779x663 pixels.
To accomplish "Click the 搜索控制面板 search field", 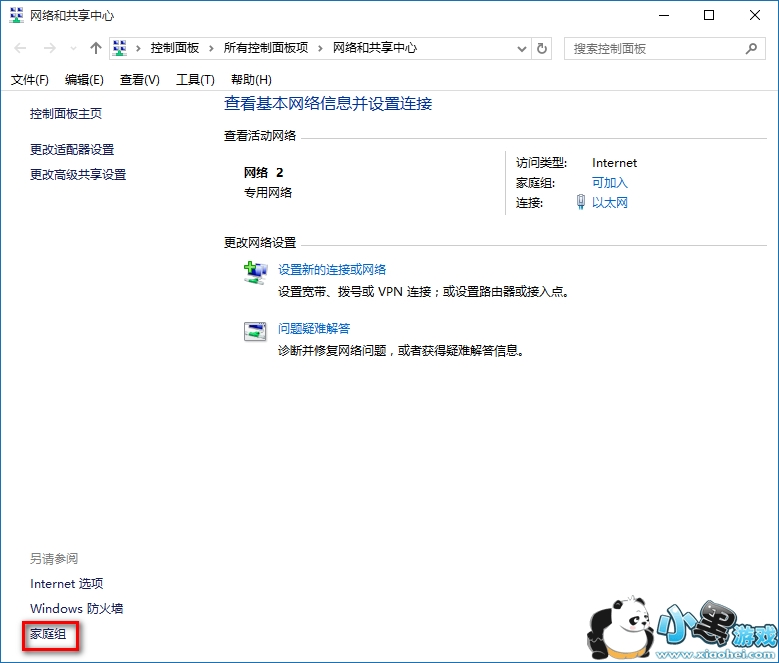I will click(655, 48).
